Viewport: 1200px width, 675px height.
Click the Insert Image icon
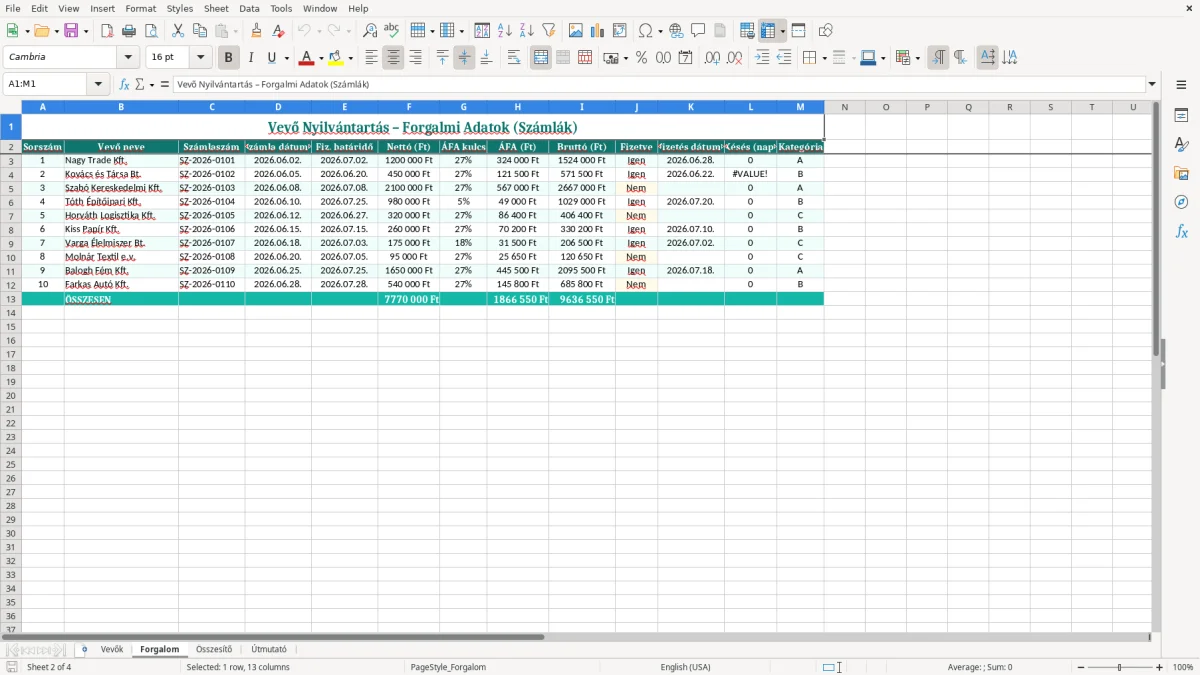tap(576, 31)
